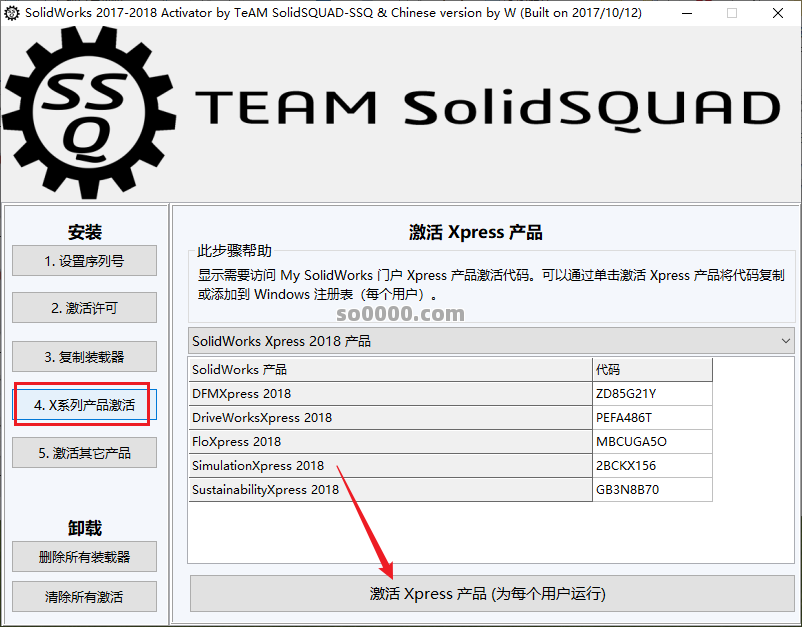Select the "SimulationXpress 2018" row
Image resolution: width=802 pixels, height=627 pixels.
tap(450, 465)
